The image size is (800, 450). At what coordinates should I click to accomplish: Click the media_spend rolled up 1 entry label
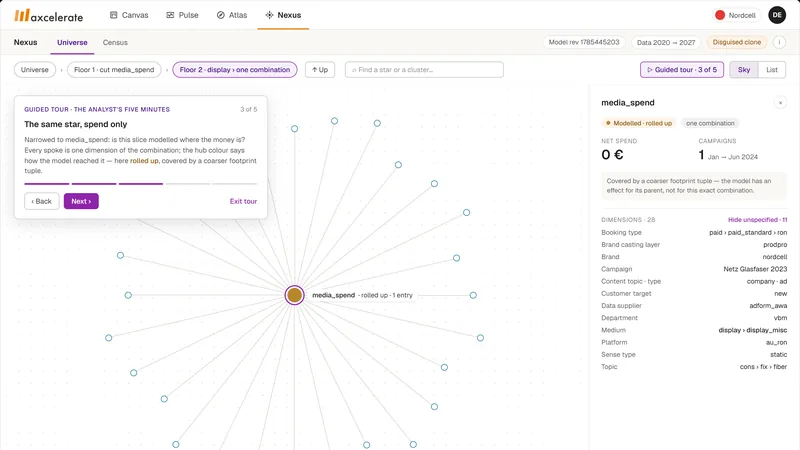pos(362,295)
